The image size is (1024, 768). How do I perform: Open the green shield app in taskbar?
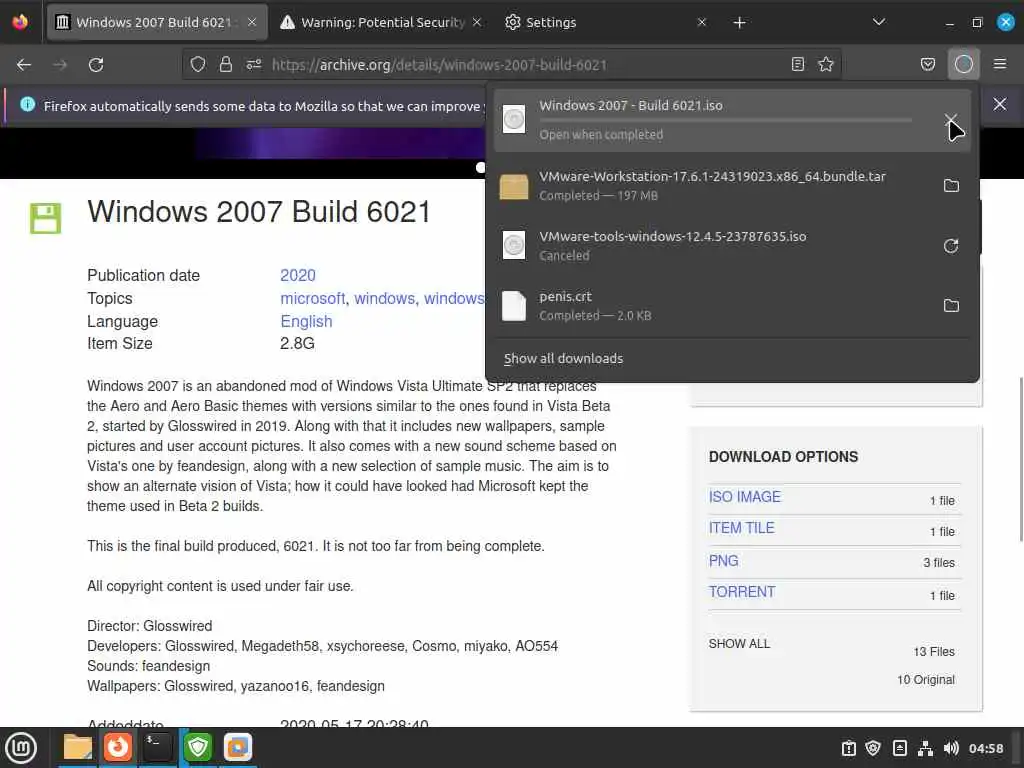point(198,748)
